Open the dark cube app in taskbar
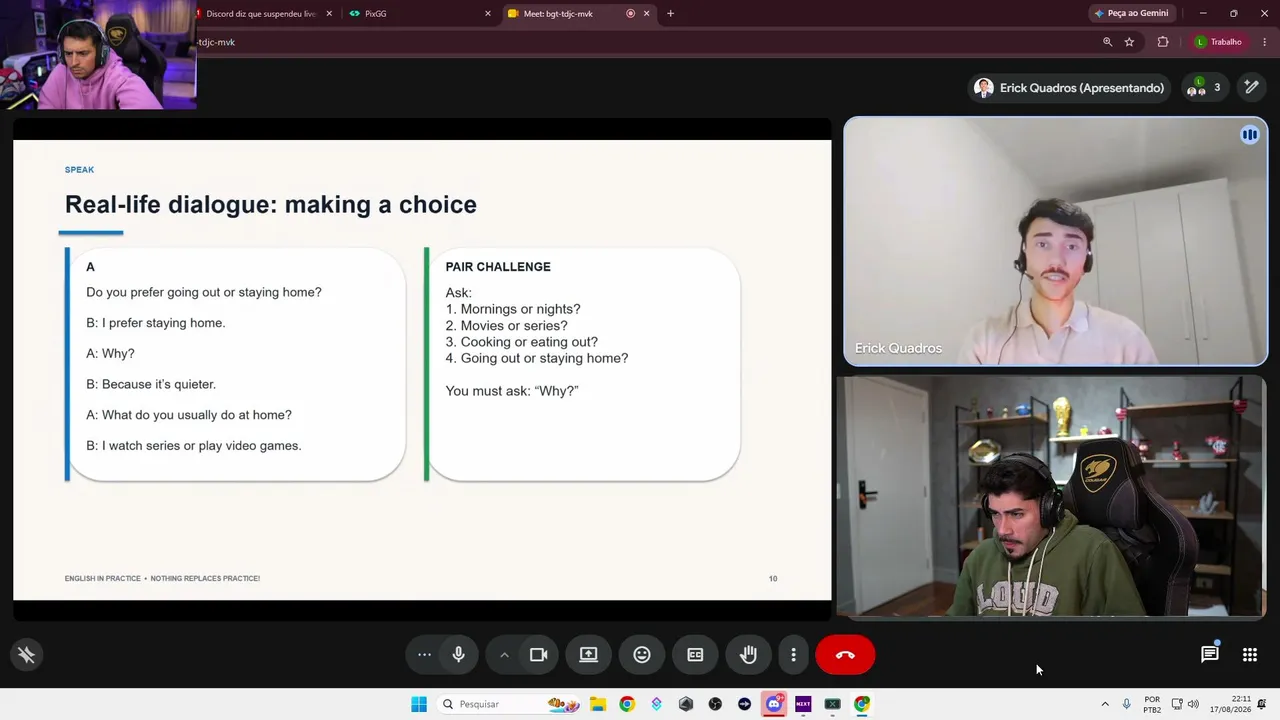1280x720 pixels. 686,704
